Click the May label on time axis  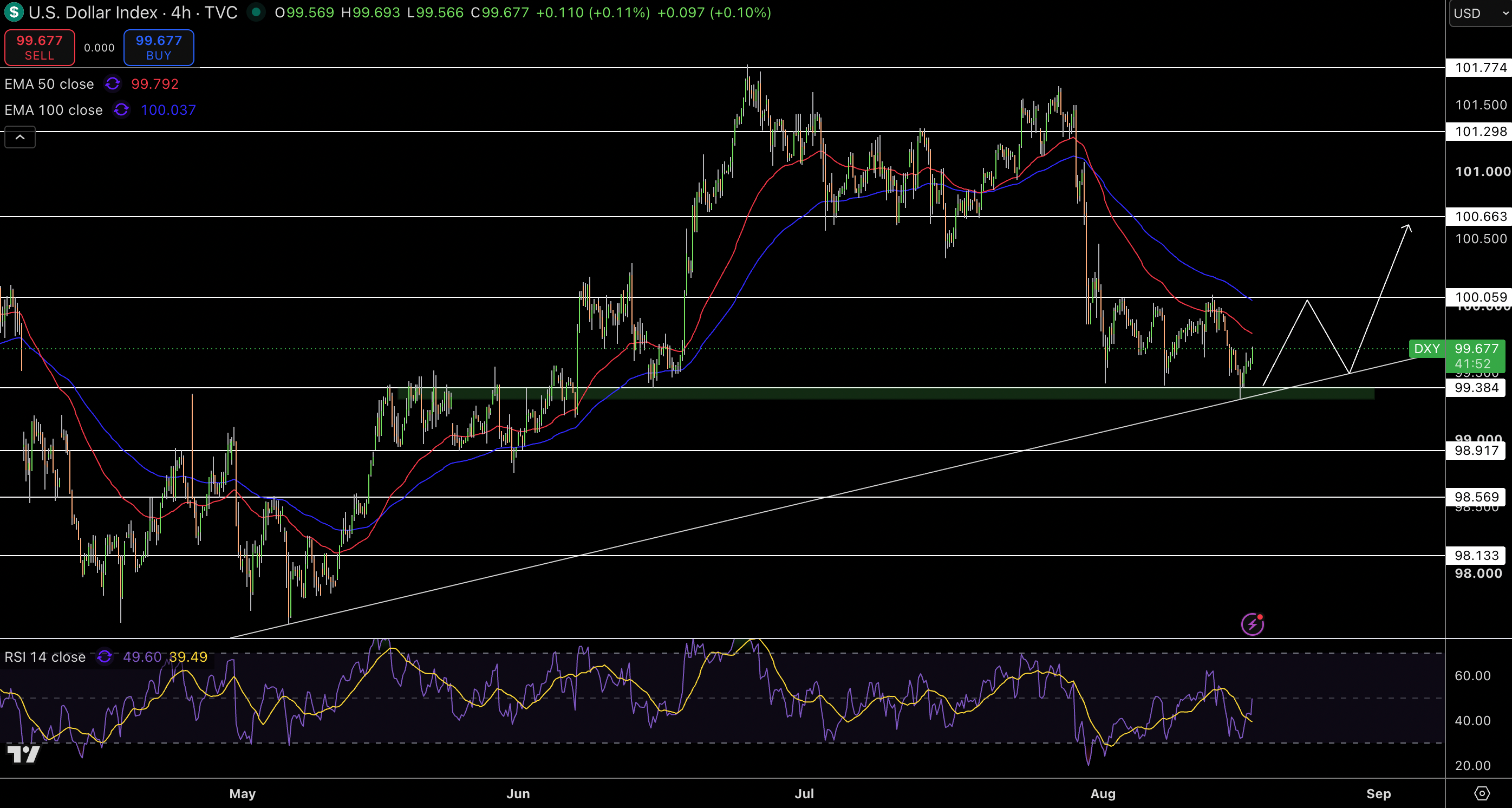(243, 793)
